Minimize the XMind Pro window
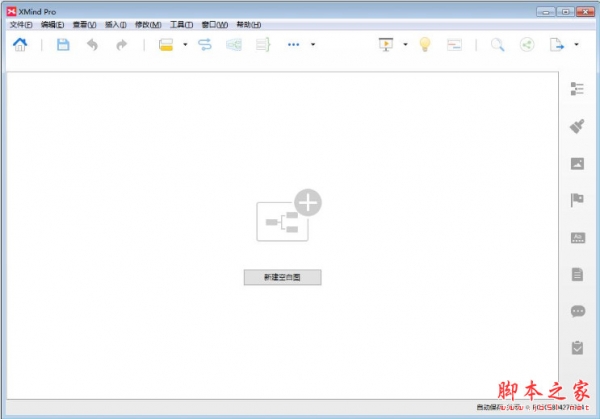 546,12
